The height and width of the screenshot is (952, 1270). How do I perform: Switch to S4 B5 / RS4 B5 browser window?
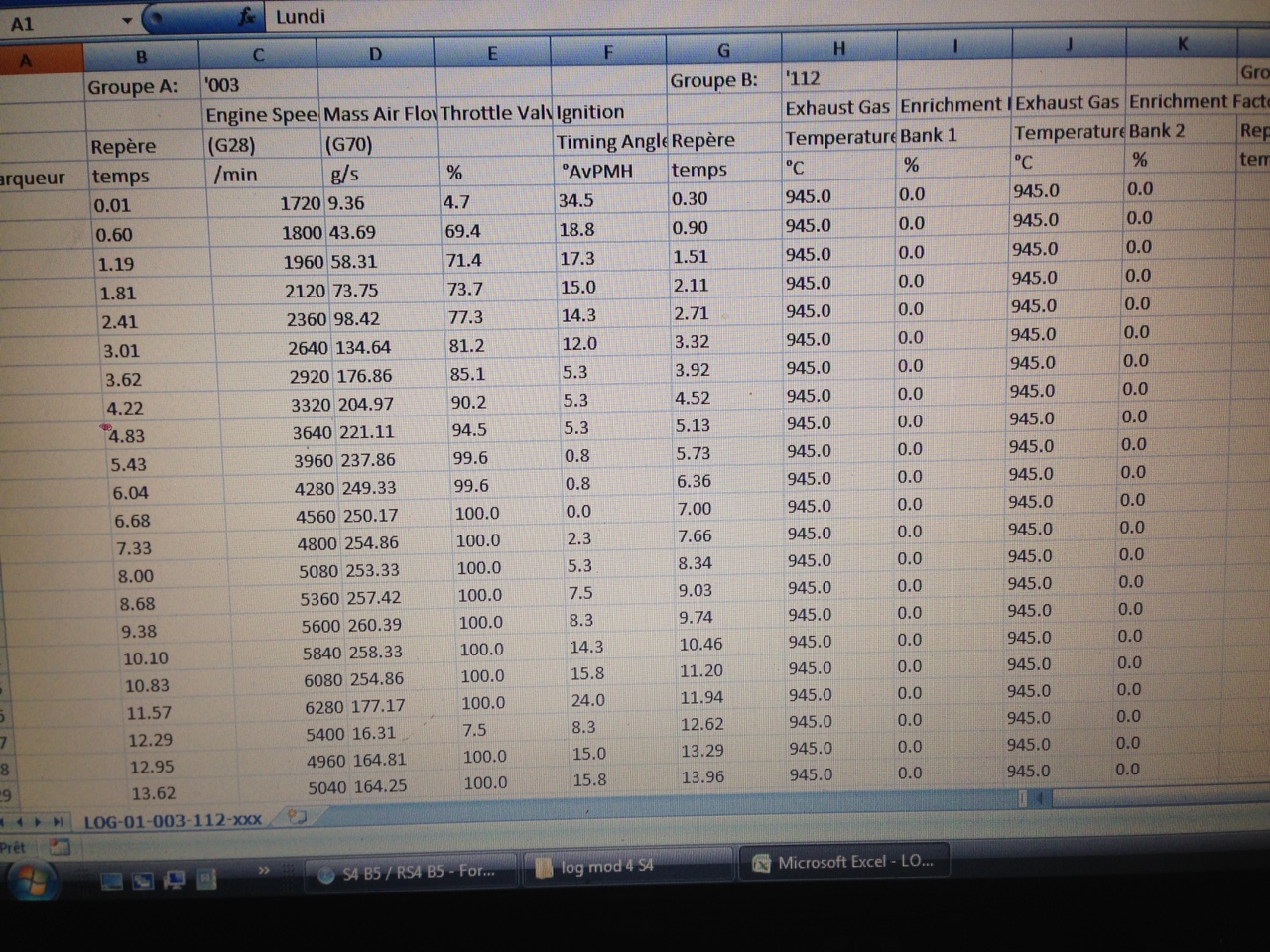[x=409, y=872]
